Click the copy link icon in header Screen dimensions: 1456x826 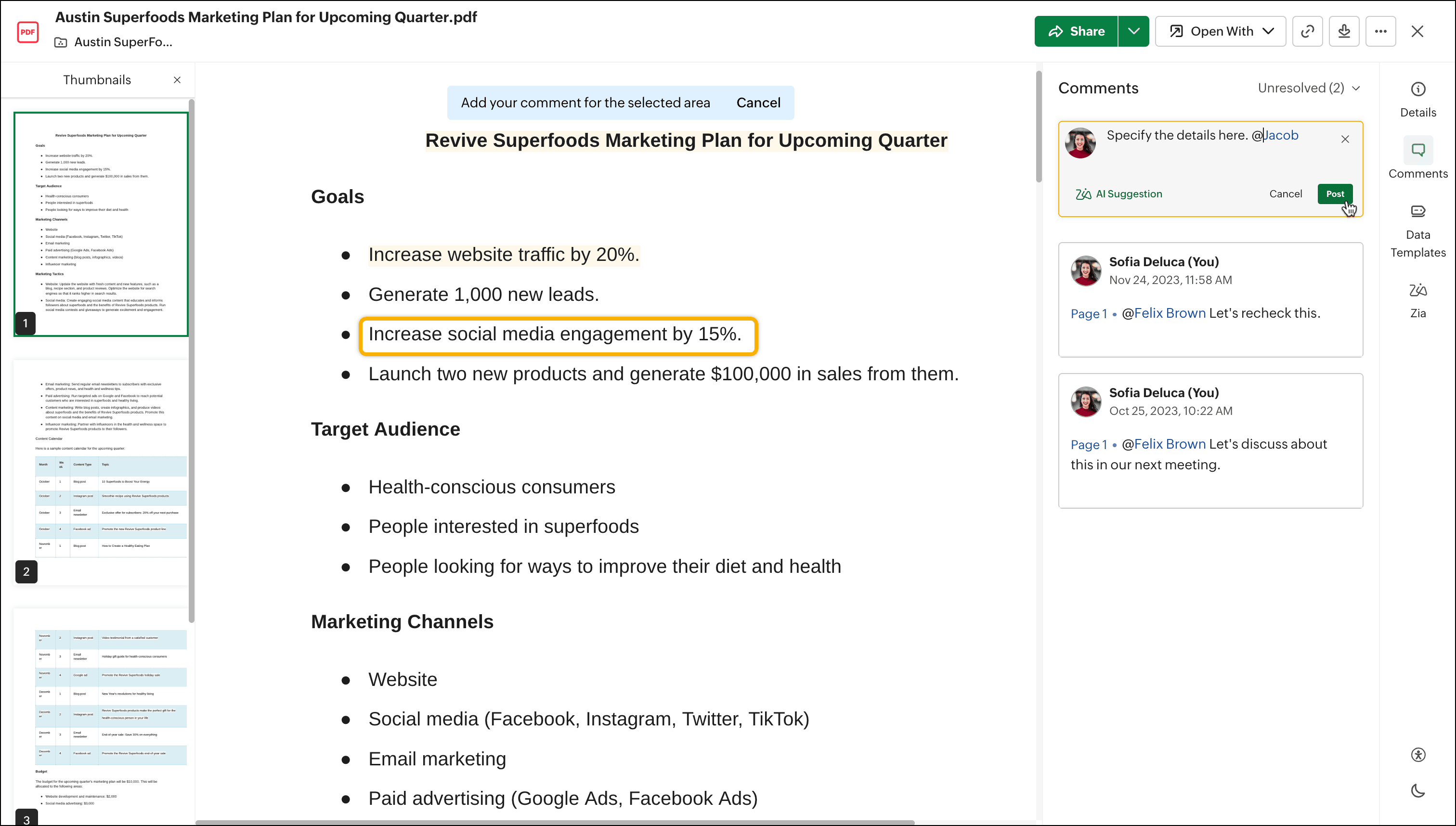click(1307, 31)
